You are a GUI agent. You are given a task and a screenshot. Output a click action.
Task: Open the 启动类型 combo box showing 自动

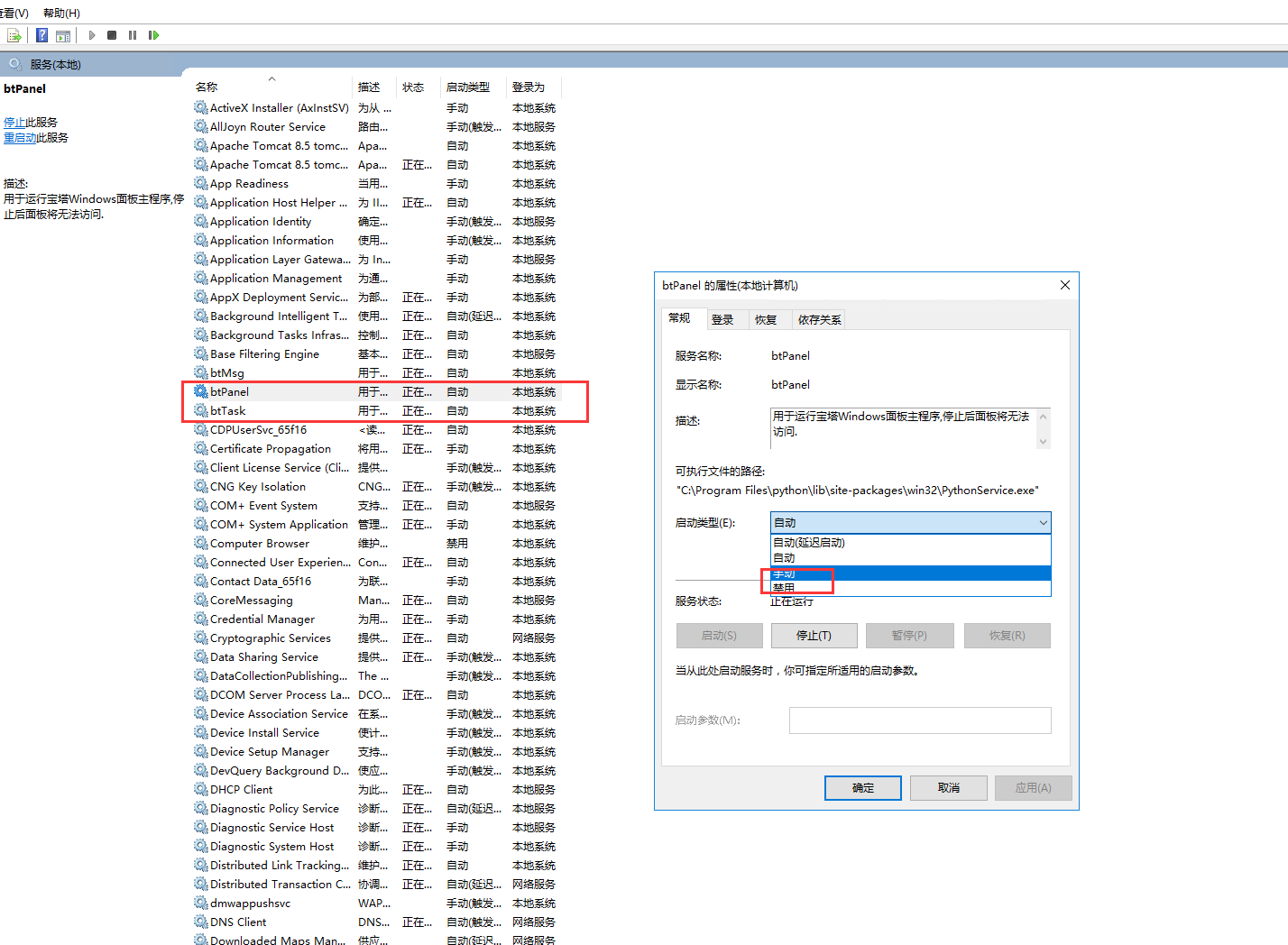click(911, 523)
